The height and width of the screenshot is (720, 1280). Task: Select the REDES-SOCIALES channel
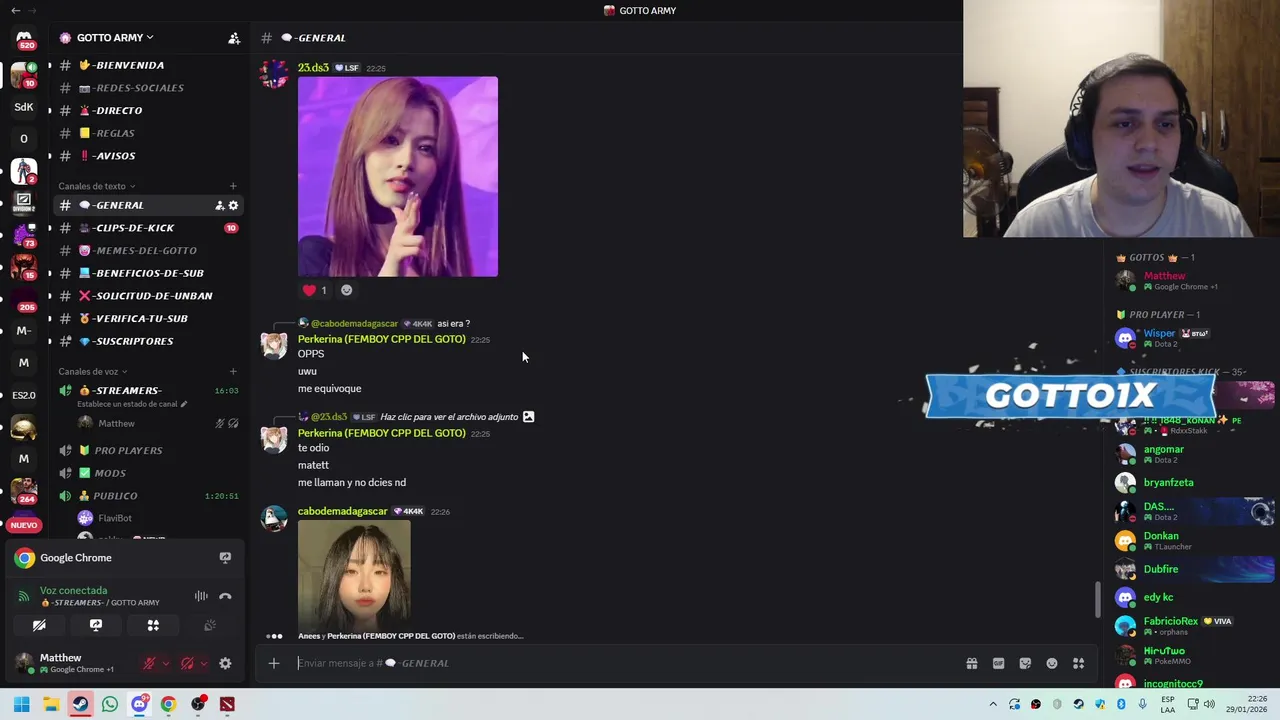pyautogui.click(x=148, y=88)
